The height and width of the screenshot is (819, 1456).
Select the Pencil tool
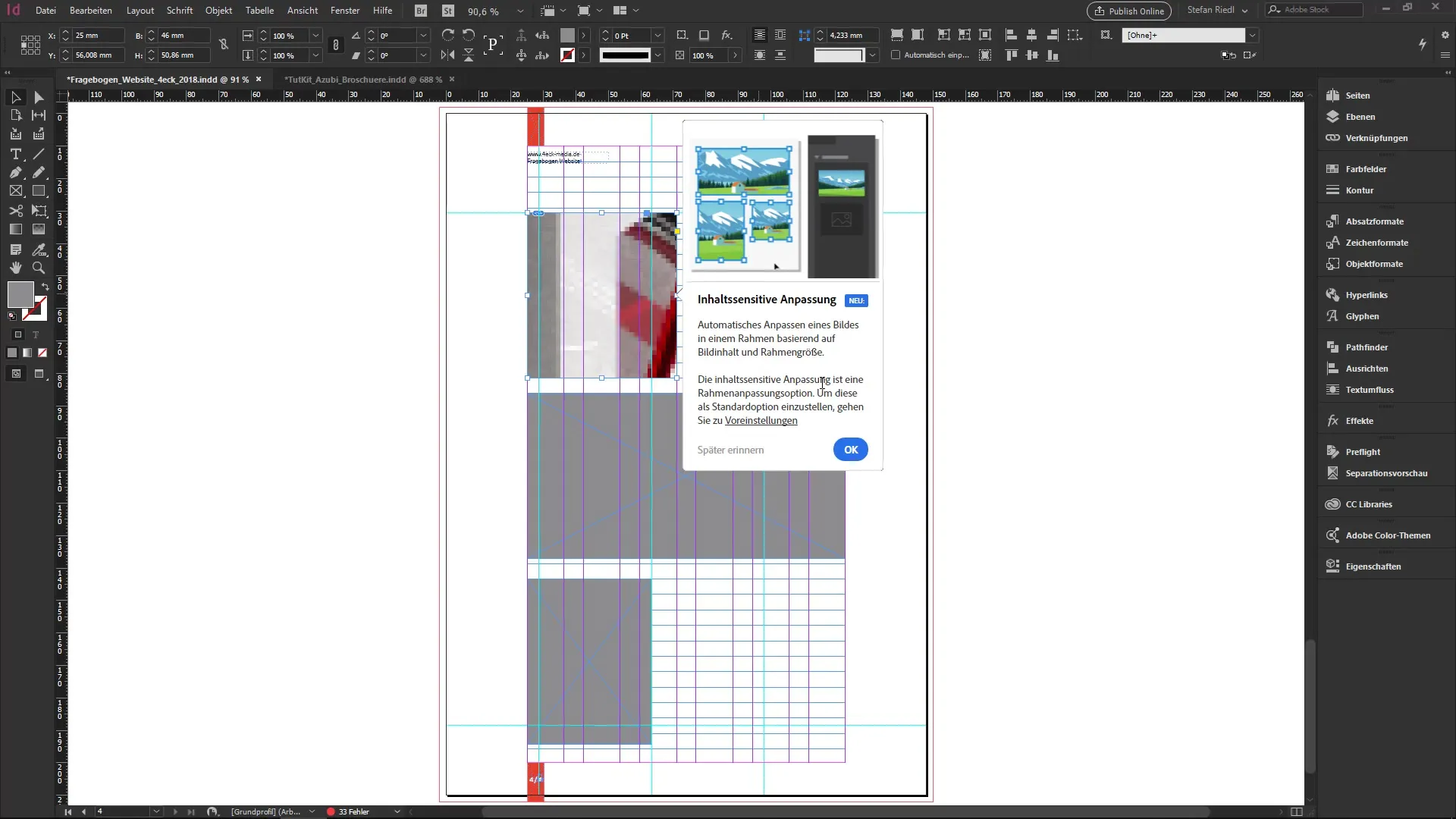39,172
